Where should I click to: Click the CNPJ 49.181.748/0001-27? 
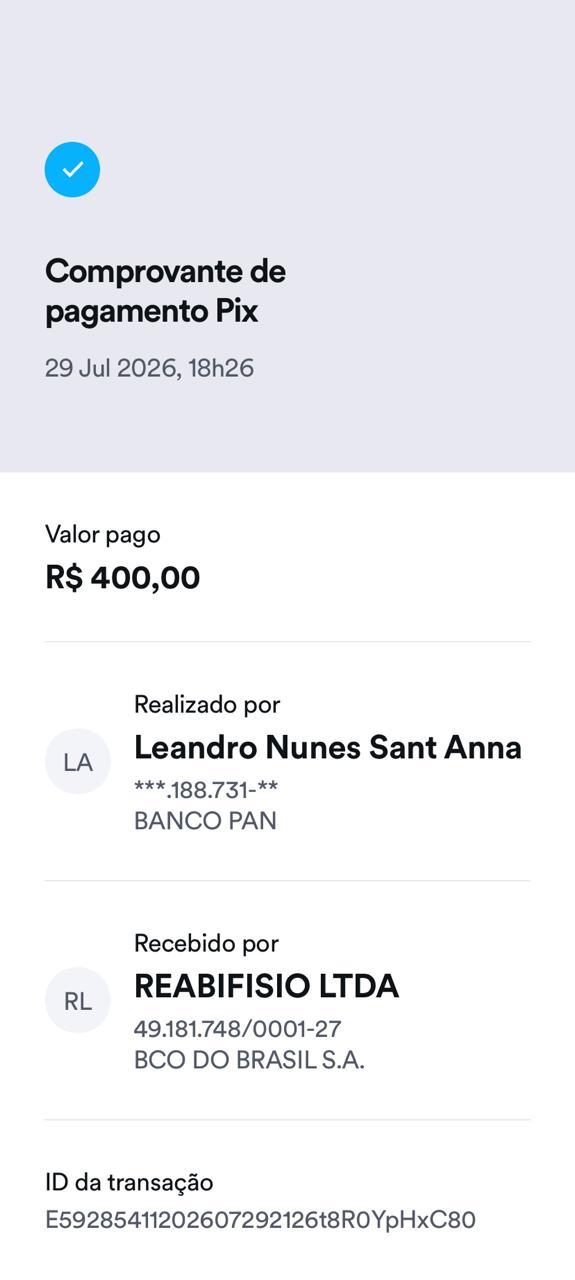(238, 1029)
